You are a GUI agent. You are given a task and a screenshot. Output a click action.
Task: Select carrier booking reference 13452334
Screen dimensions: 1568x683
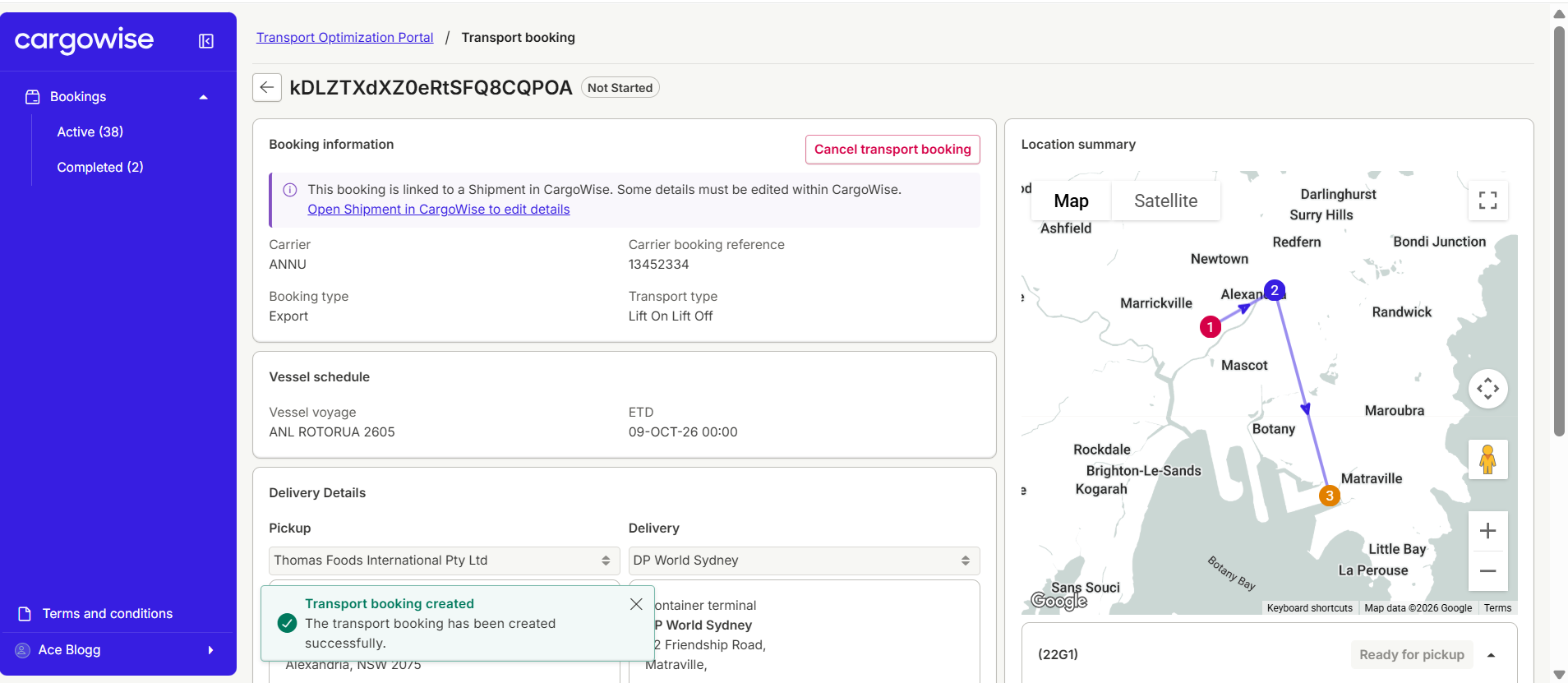(659, 265)
